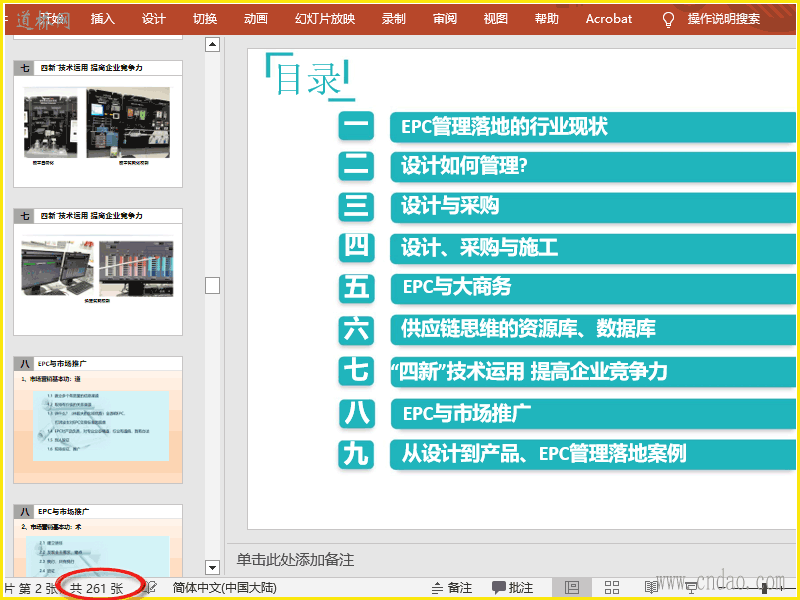The image size is (800, 600).
Task: Click the 一 number box
Action: (356, 126)
